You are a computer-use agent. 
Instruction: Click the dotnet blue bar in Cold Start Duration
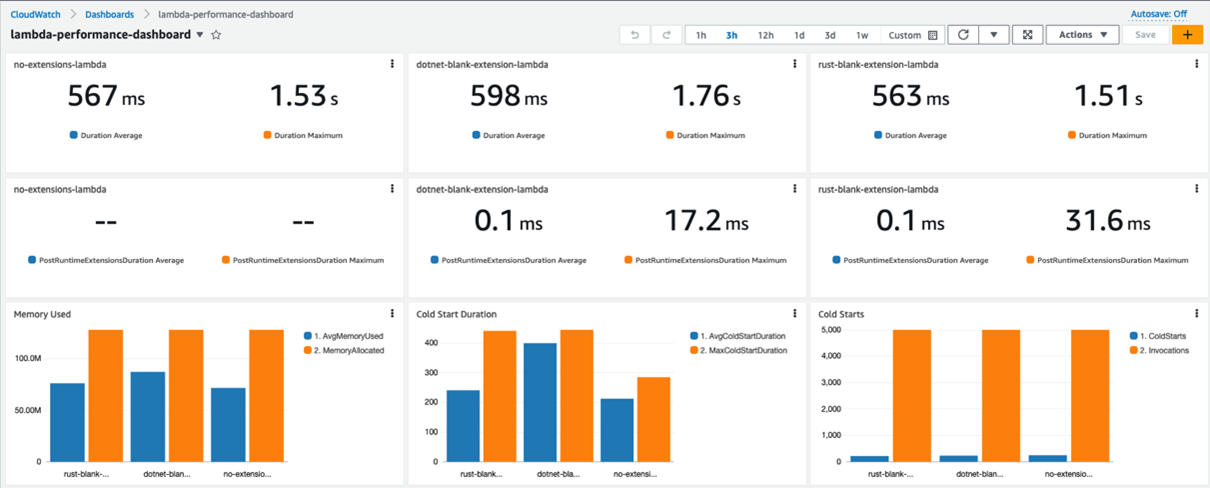click(540, 402)
